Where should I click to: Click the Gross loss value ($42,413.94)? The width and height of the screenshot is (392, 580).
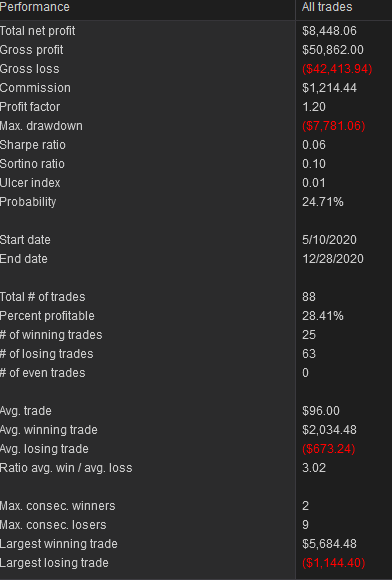[337, 69]
